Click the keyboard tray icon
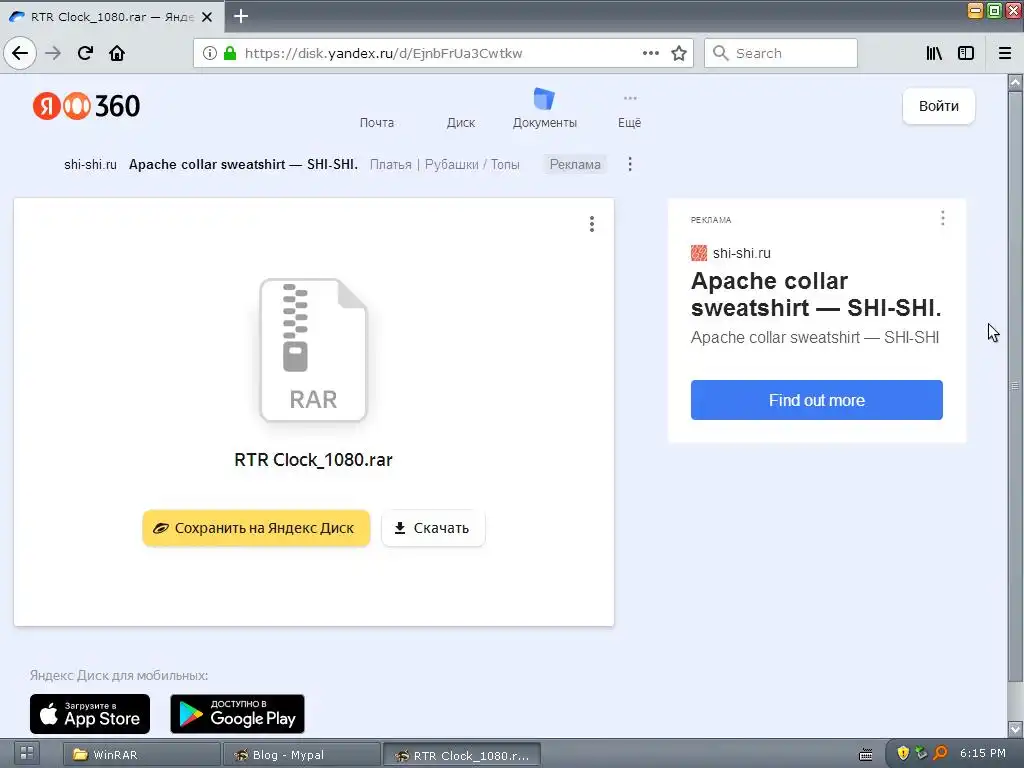Screen dimensions: 1024x768 [865, 755]
